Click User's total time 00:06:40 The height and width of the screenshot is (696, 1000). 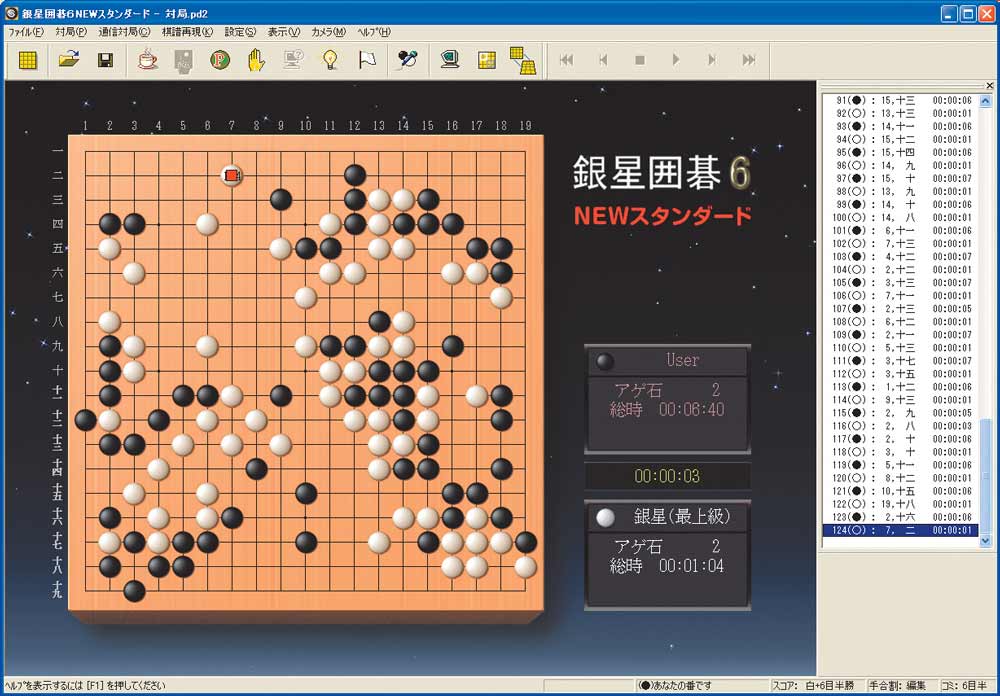[x=691, y=410]
